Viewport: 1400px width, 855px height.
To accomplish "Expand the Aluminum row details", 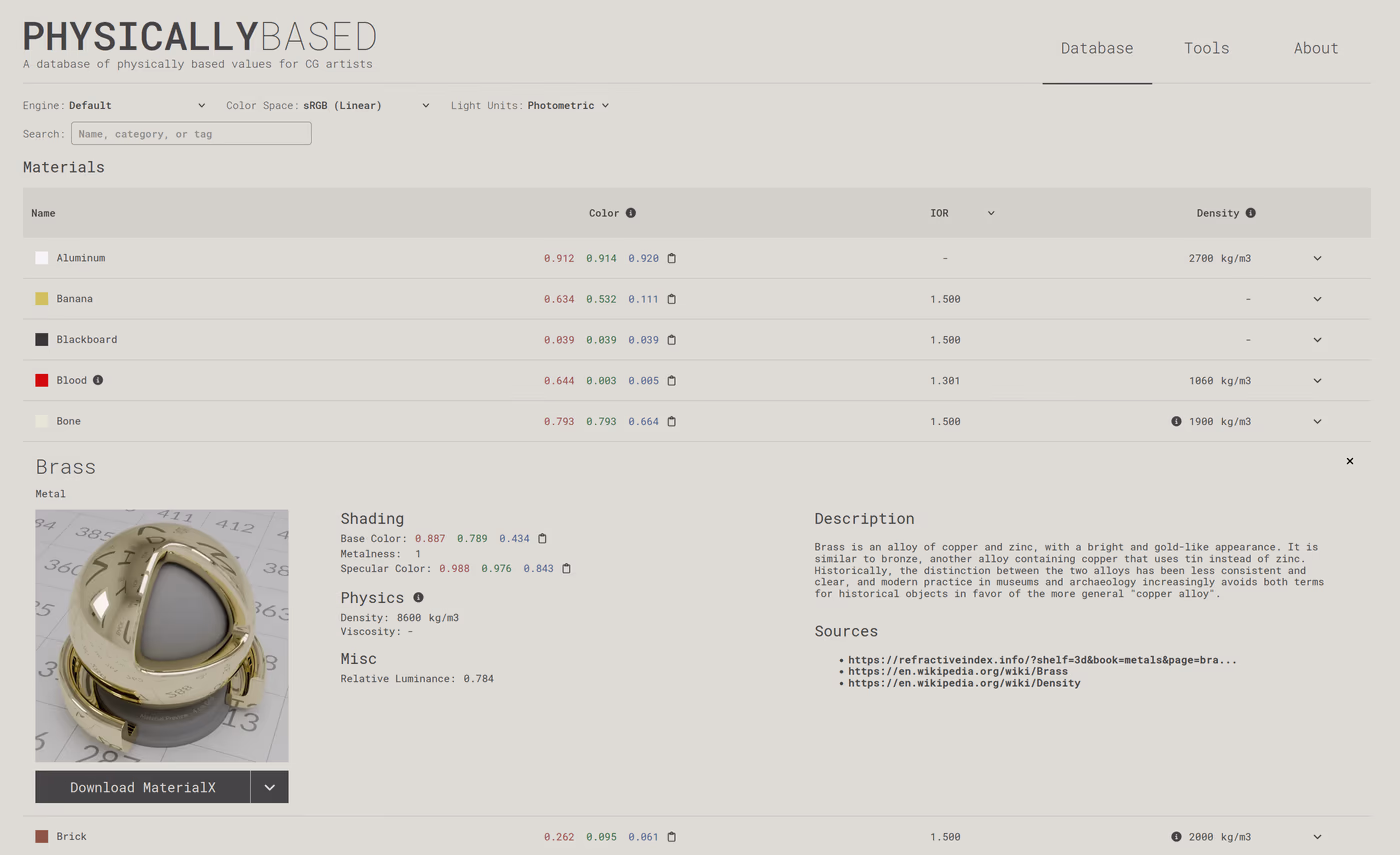I will (x=1317, y=258).
